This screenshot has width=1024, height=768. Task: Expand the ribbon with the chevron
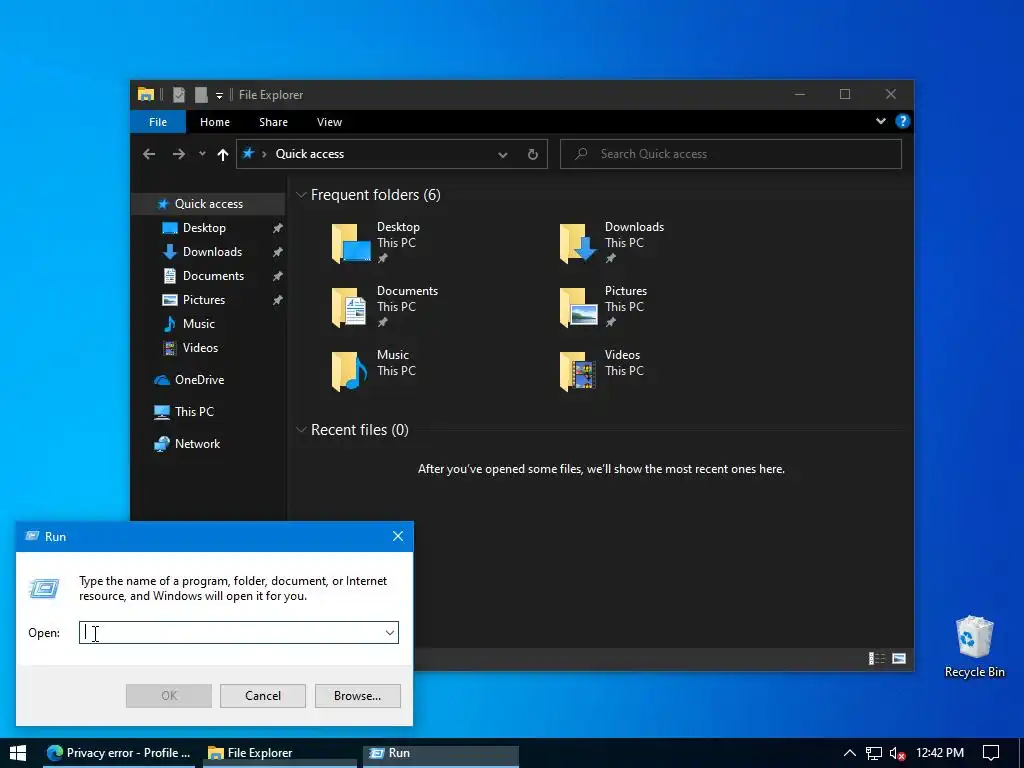tap(880, 121)
